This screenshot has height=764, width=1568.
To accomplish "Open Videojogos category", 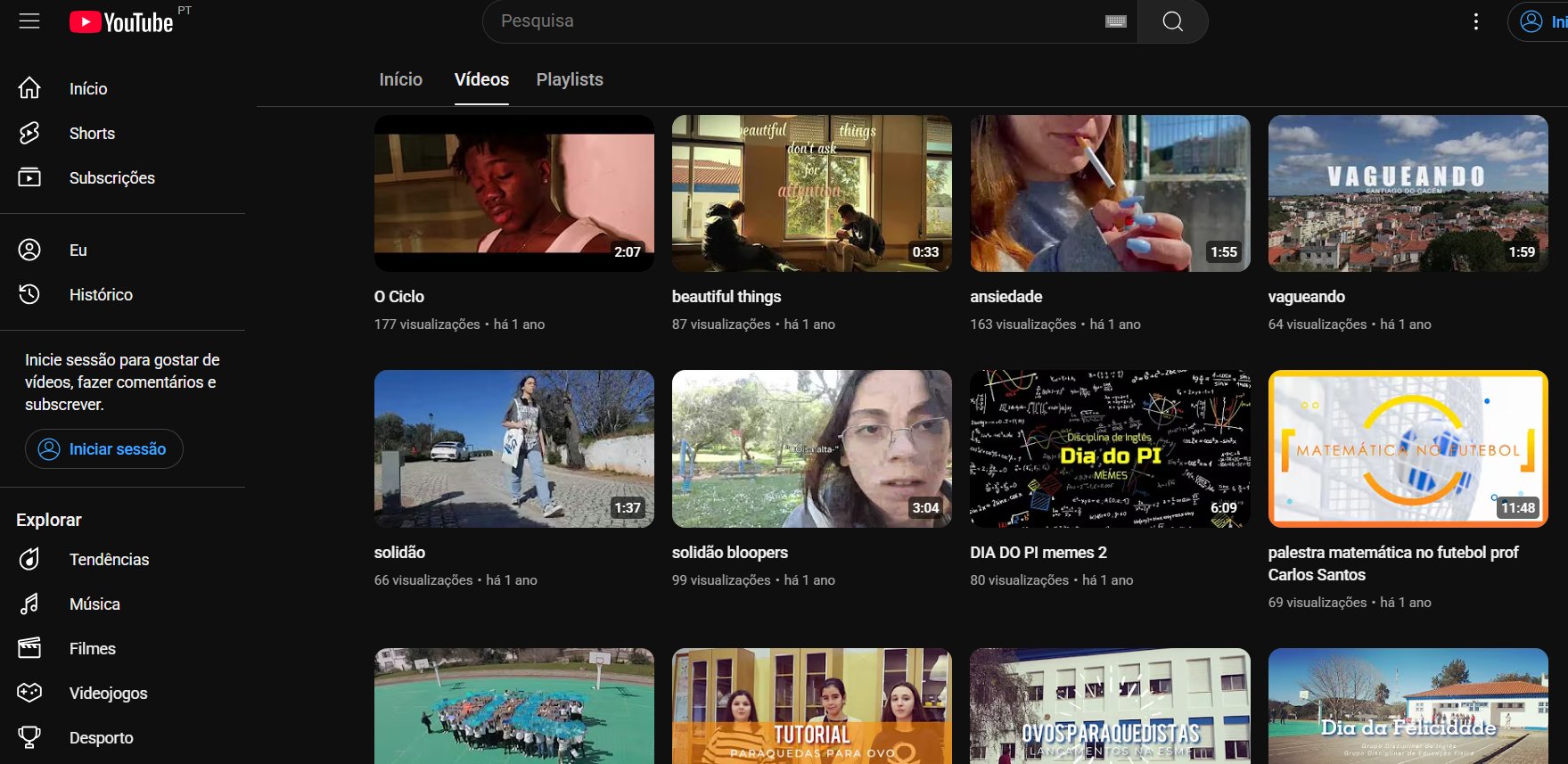I will pyautogui.click(x=108, y=694).
